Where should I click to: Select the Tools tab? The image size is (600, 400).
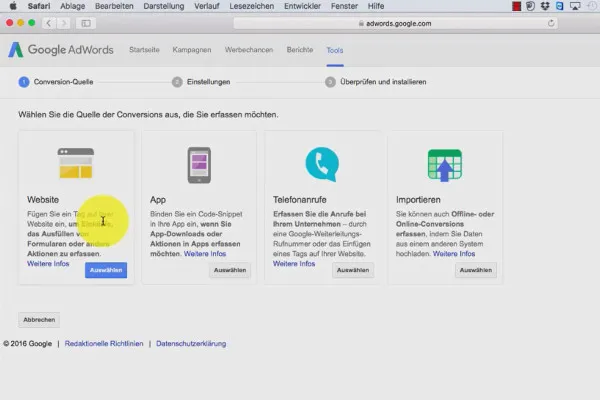pos(335,50)
